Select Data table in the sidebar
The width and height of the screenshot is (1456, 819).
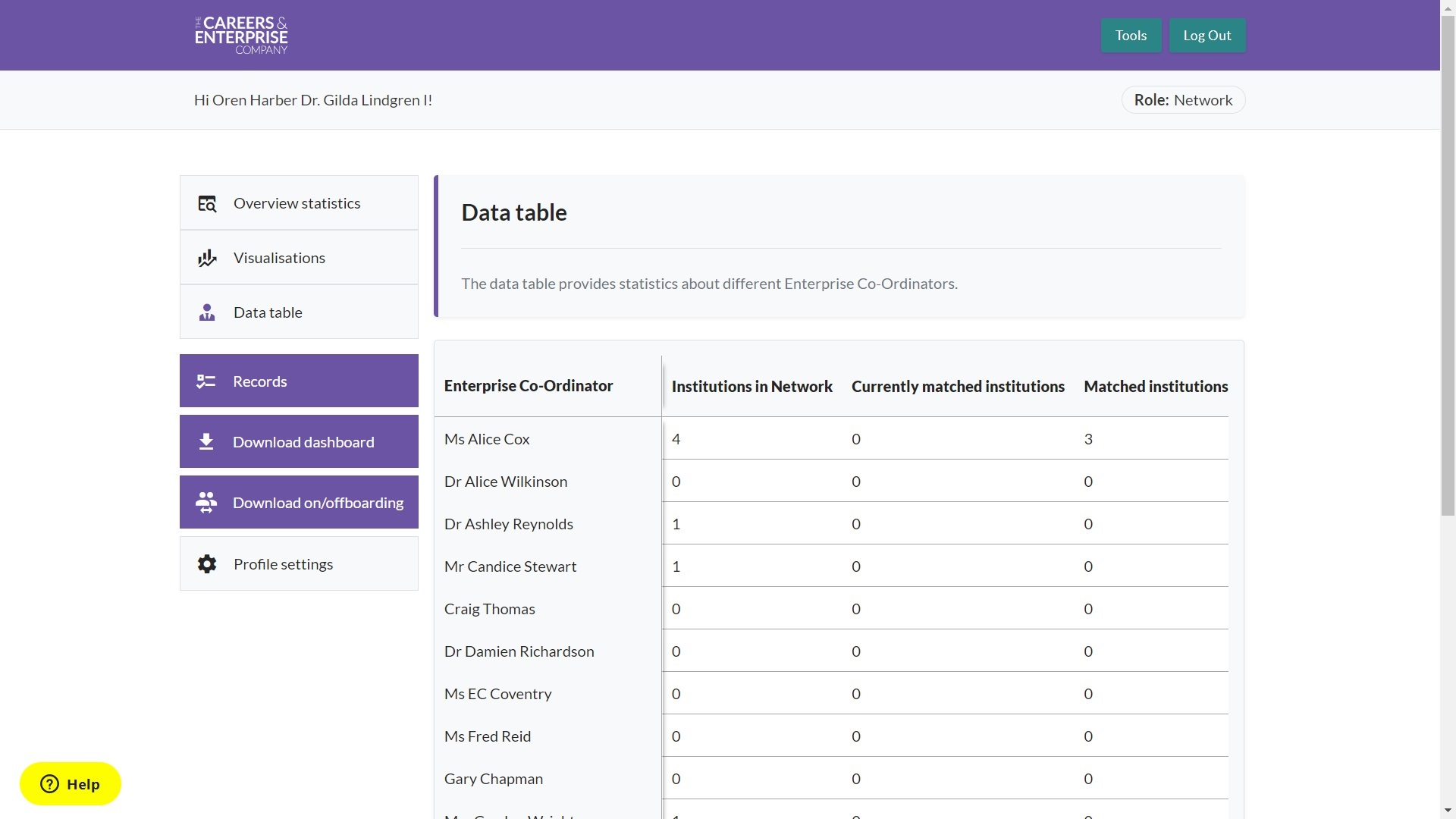pyautogui.click(x=299, y=312)
